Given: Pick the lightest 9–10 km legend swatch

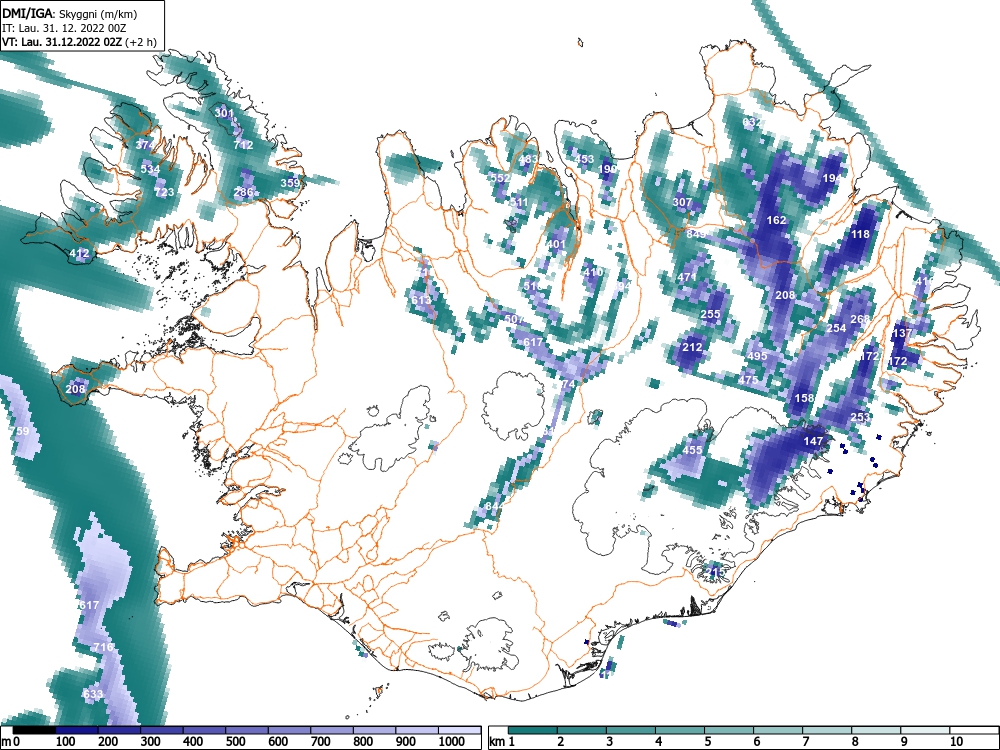Looking at the screenshot, I should (925, 730).
